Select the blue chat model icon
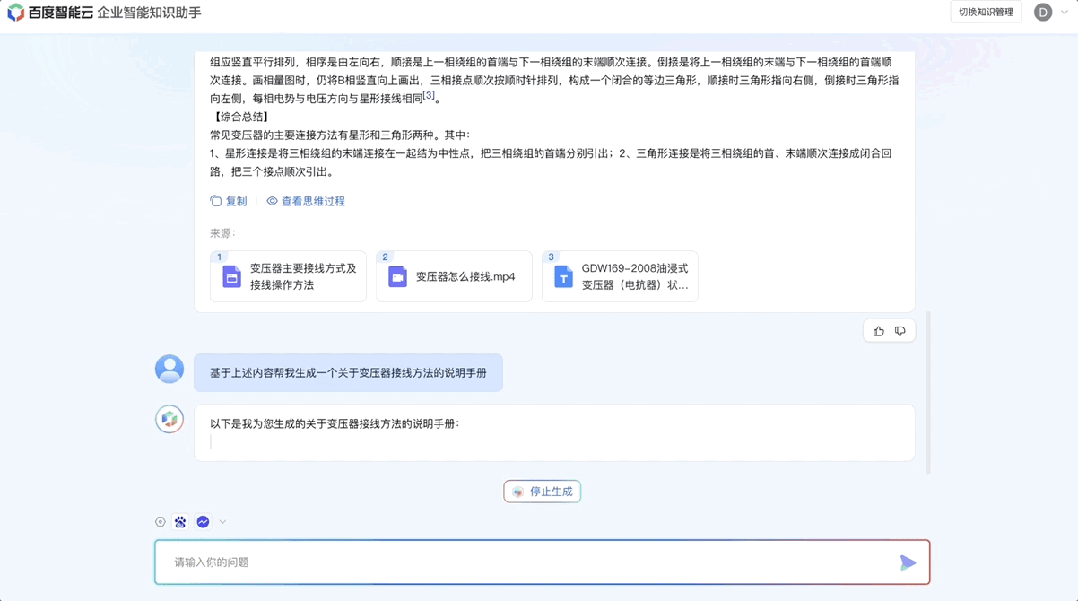Viewport: 1078px width, 601px height. pyautogui.click(x=203, y=522)
